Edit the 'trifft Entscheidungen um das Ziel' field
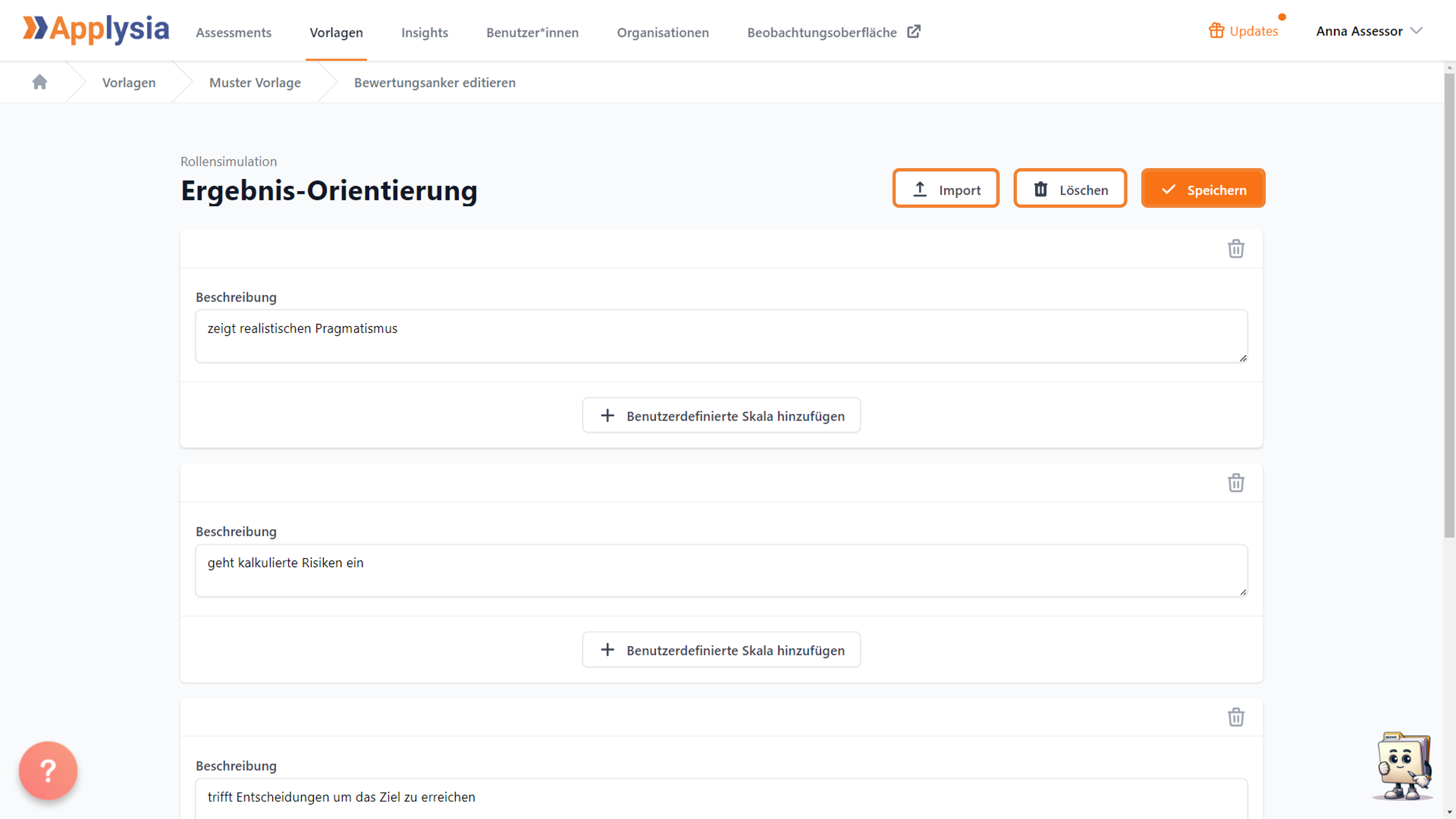The width and height of the screenshot is (1456, 819). (721, 798)
